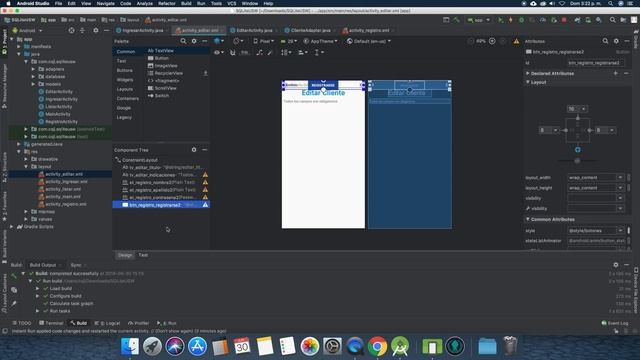Open the Logcat tool window tab
Viewport: 640px width, 360px height.
(107, 323)
